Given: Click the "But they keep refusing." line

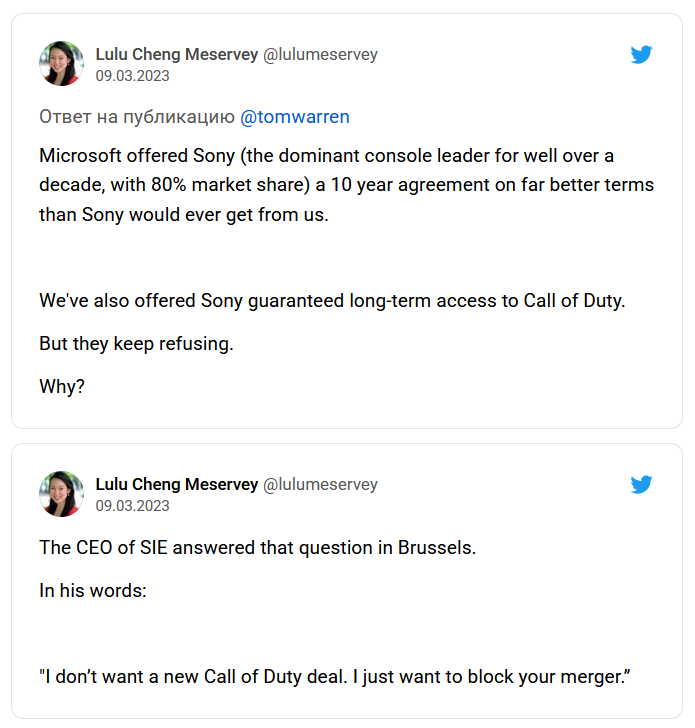Looking at the screenshot, I should [136, 343].
